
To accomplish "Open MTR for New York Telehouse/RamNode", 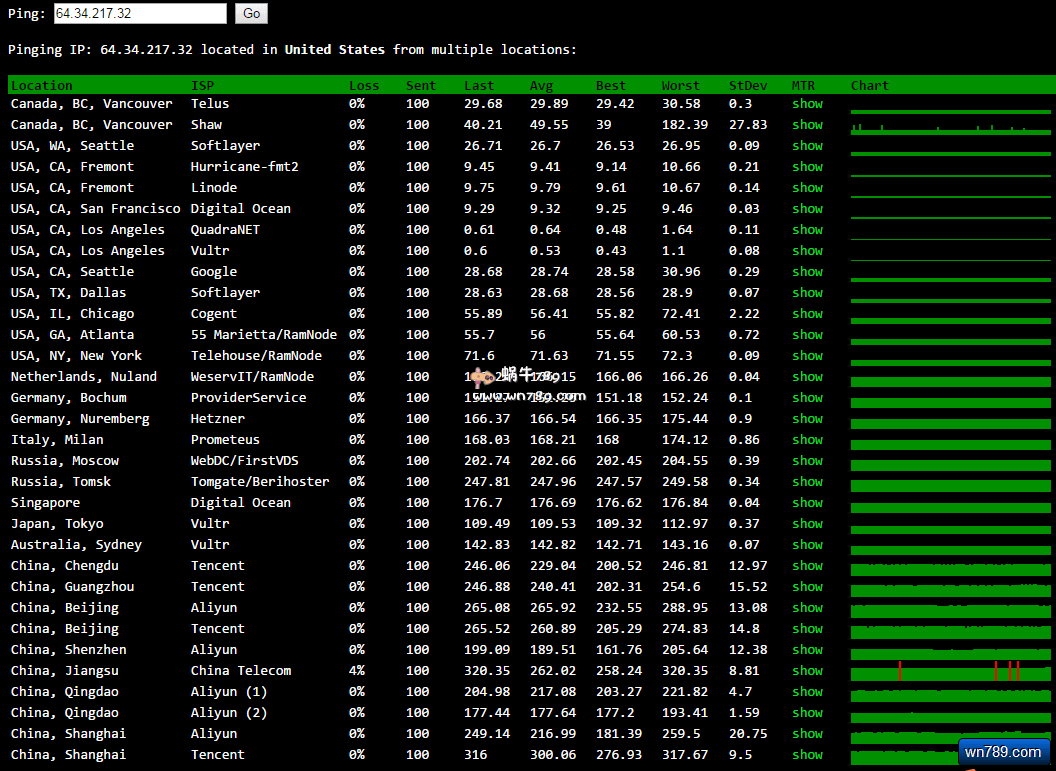I will coord(807,356).
